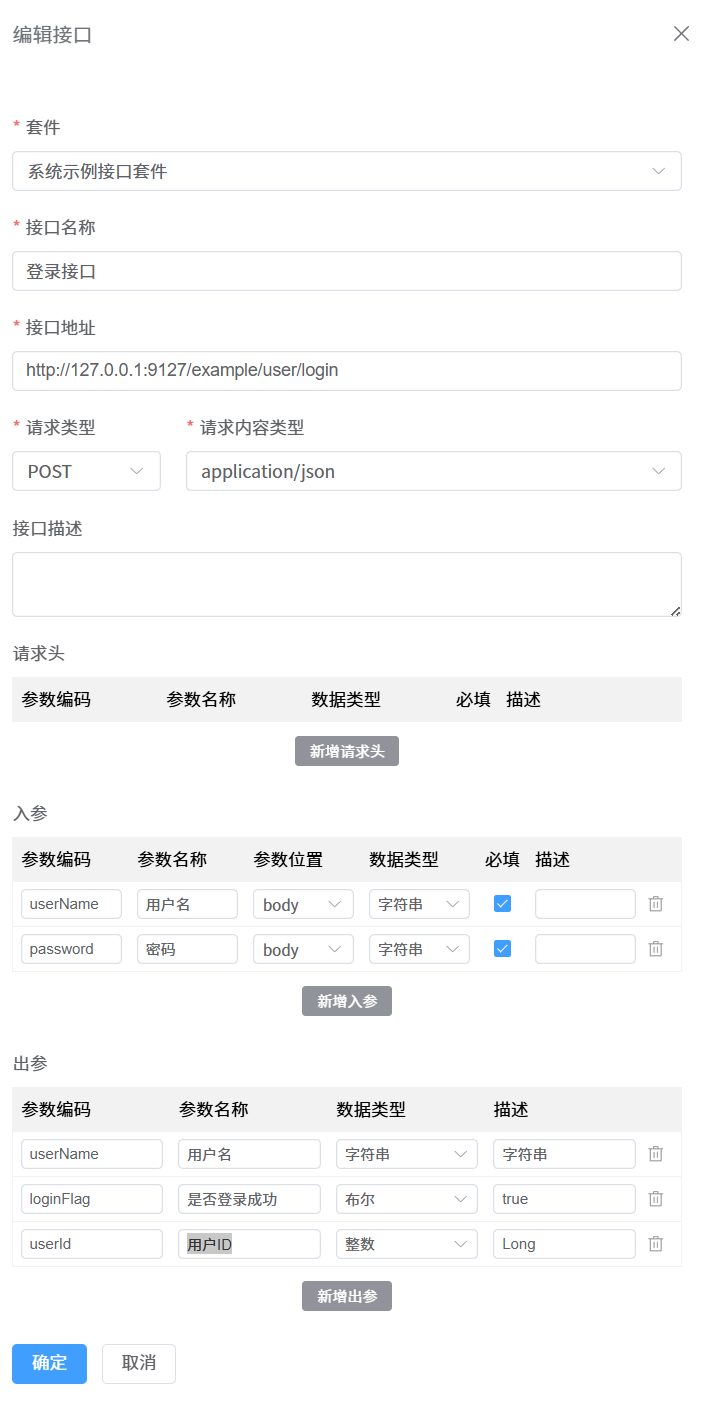Click the 请求头 section label
The image size is (704, 1423).
[39, 653]
